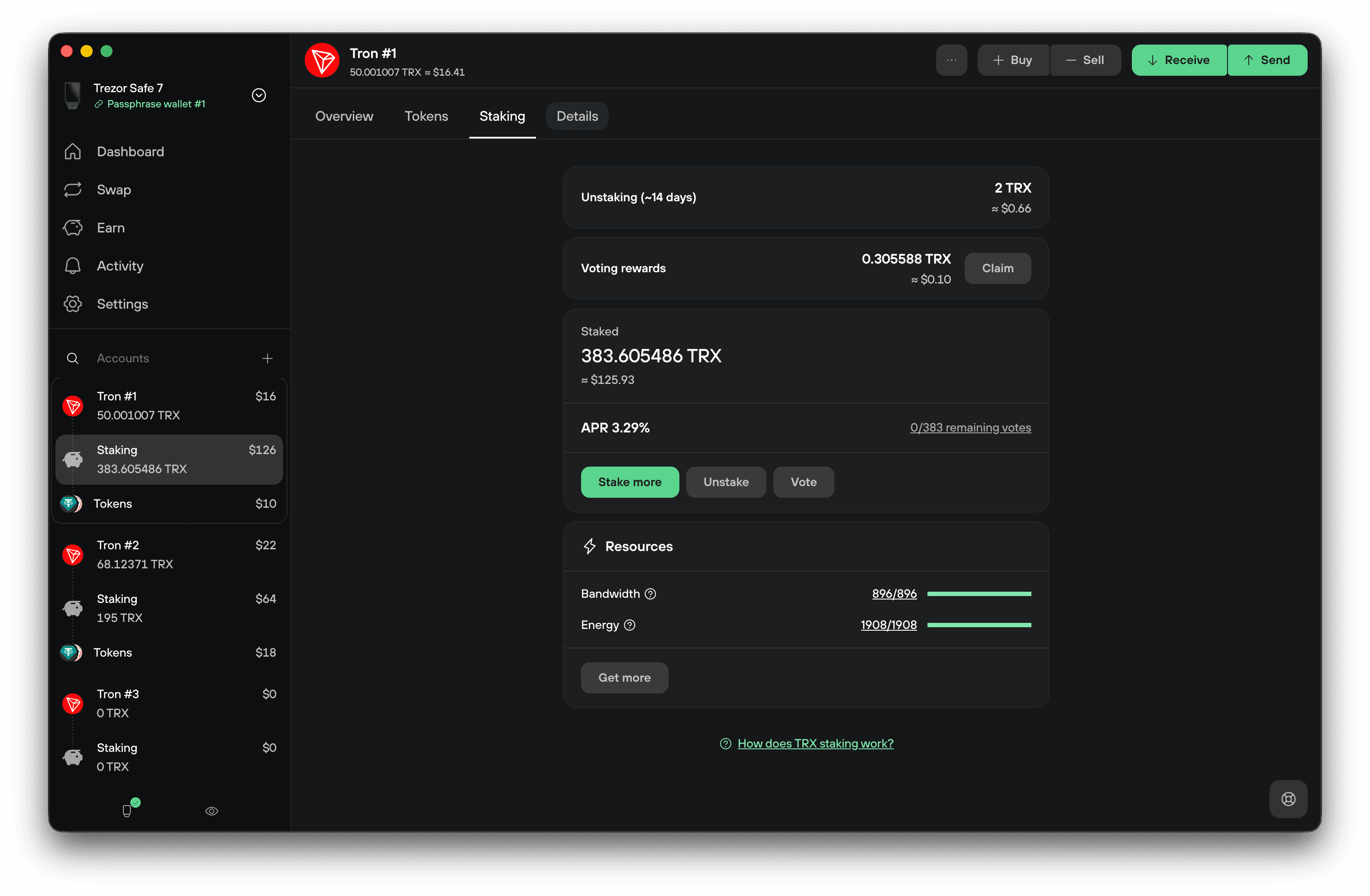
Task: Click the Accounts search magnifier icon
Action: (x=73, y=358)
